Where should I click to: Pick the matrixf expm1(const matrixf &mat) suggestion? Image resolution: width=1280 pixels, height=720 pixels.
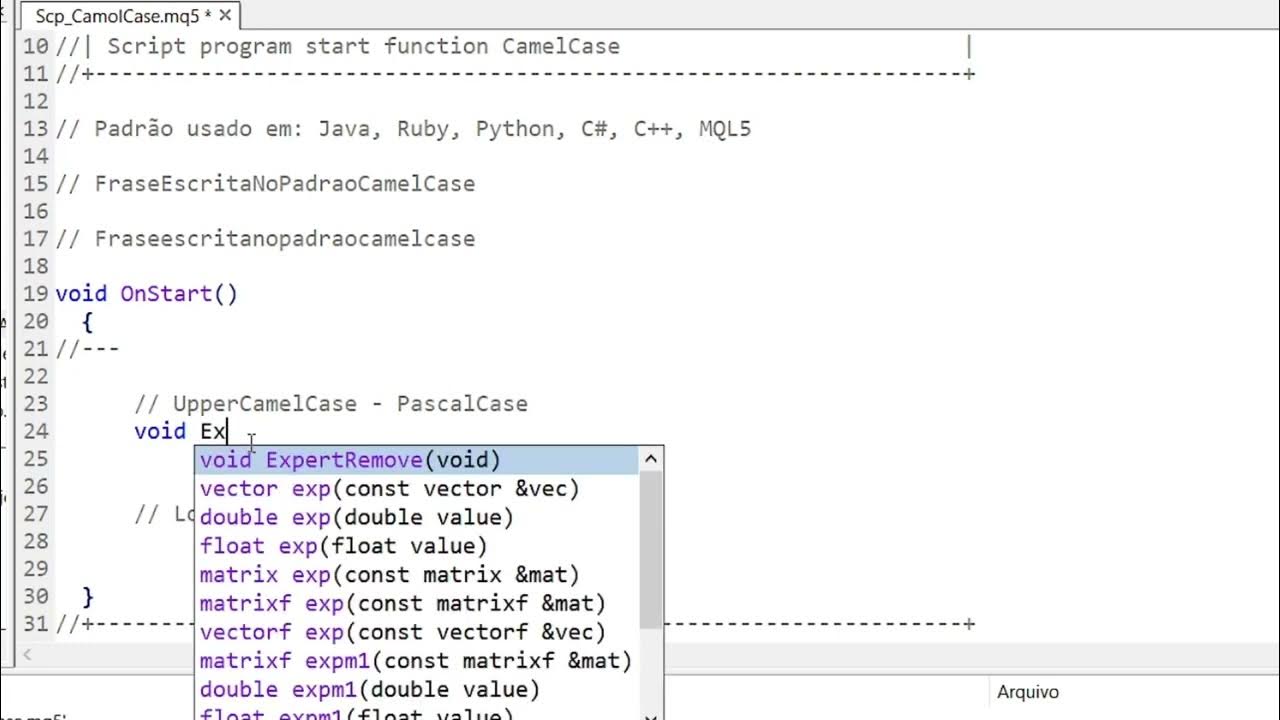(415, 661)
